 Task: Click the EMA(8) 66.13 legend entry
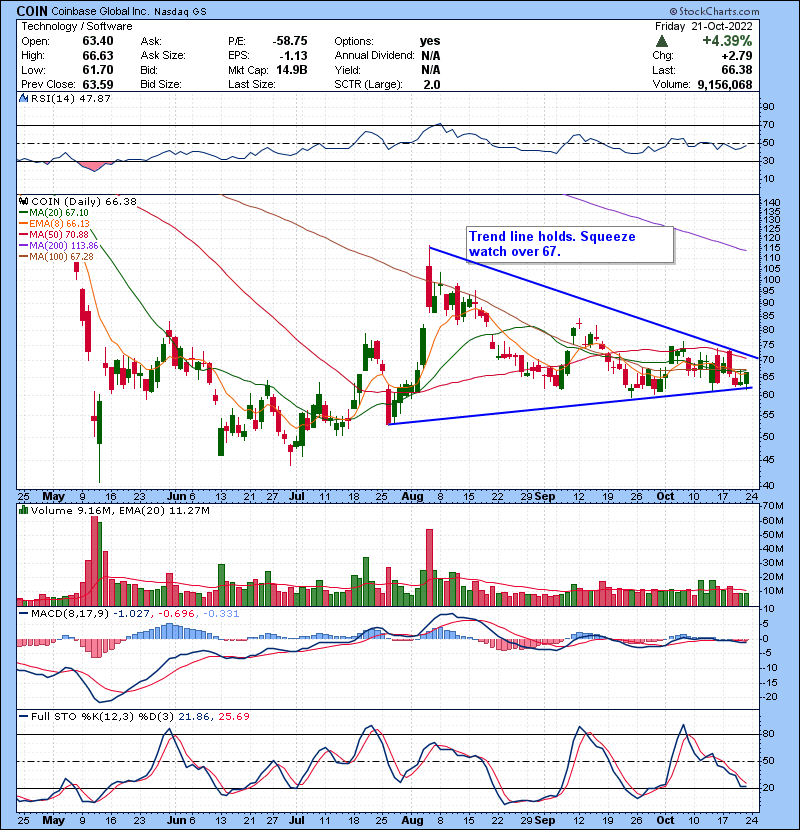[x=55, y=224]
